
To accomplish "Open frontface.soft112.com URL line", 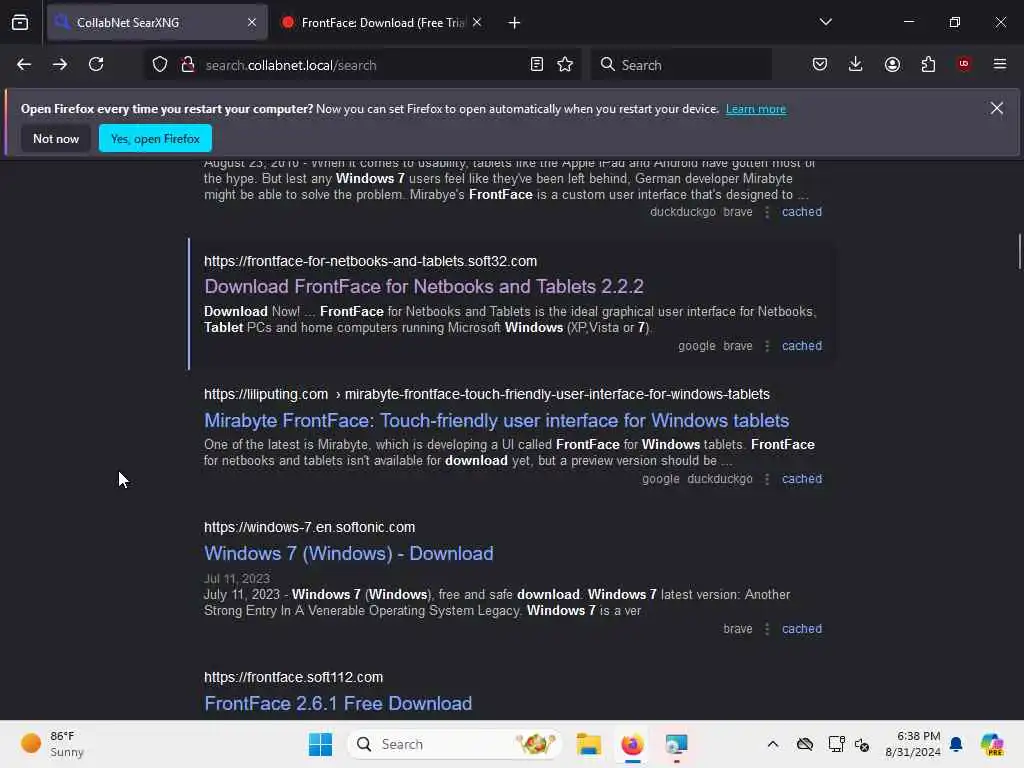I will tap(293, 677).
